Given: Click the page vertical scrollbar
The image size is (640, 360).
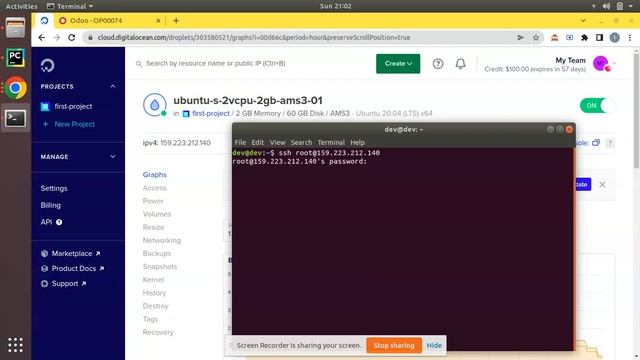Looking at the screenshot, I should coord(636,110).
